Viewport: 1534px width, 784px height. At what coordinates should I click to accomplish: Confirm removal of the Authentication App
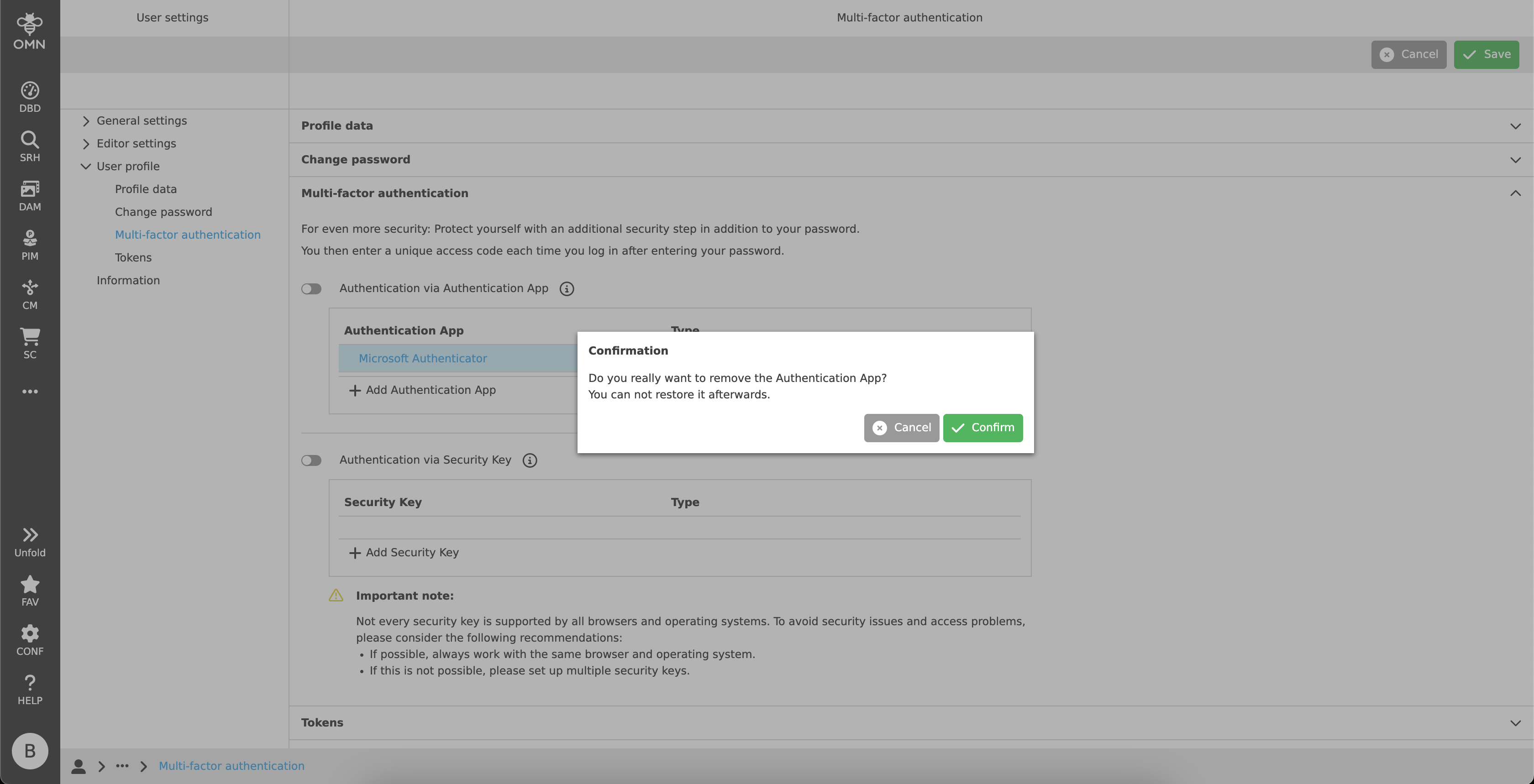[x=982, y=428]
